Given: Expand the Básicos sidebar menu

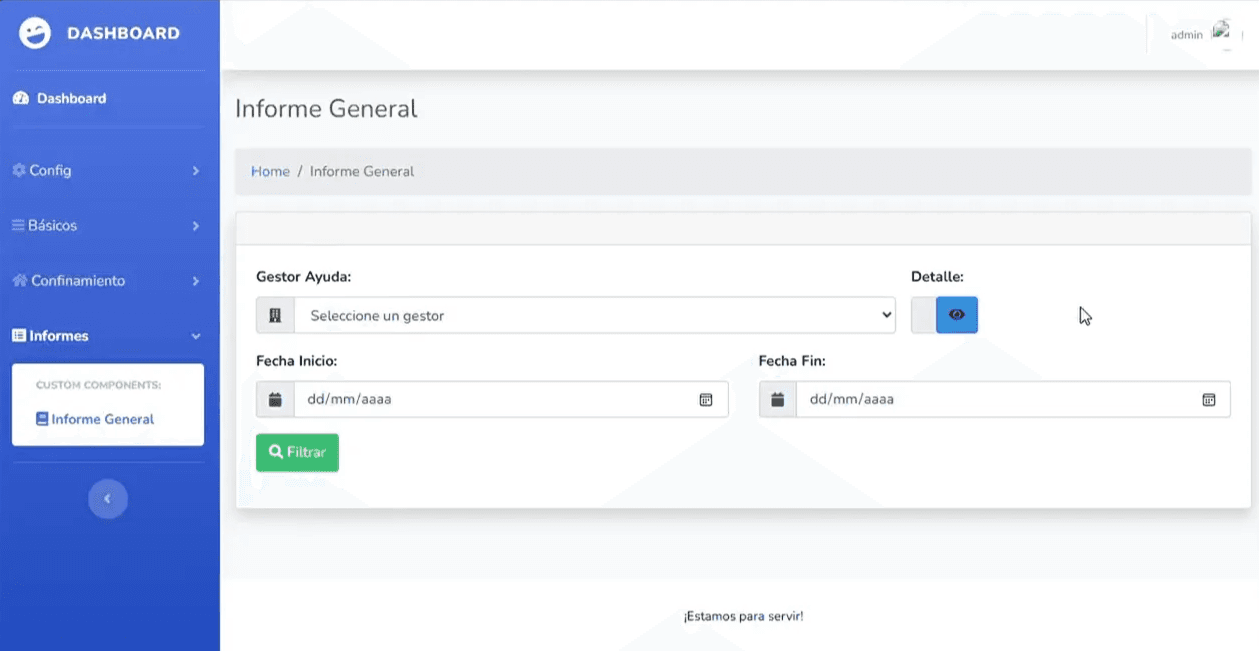Looking at the screenshot, I should 106,226.
